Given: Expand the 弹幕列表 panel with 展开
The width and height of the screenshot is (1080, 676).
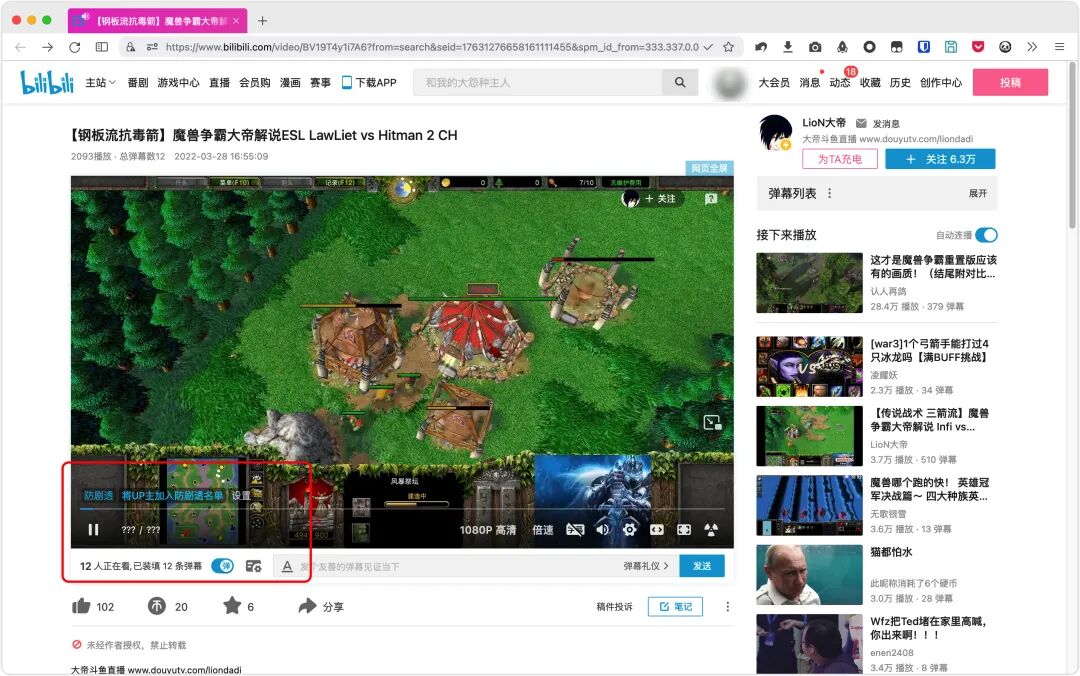Looking at the screenshot, I should [978, 194].
